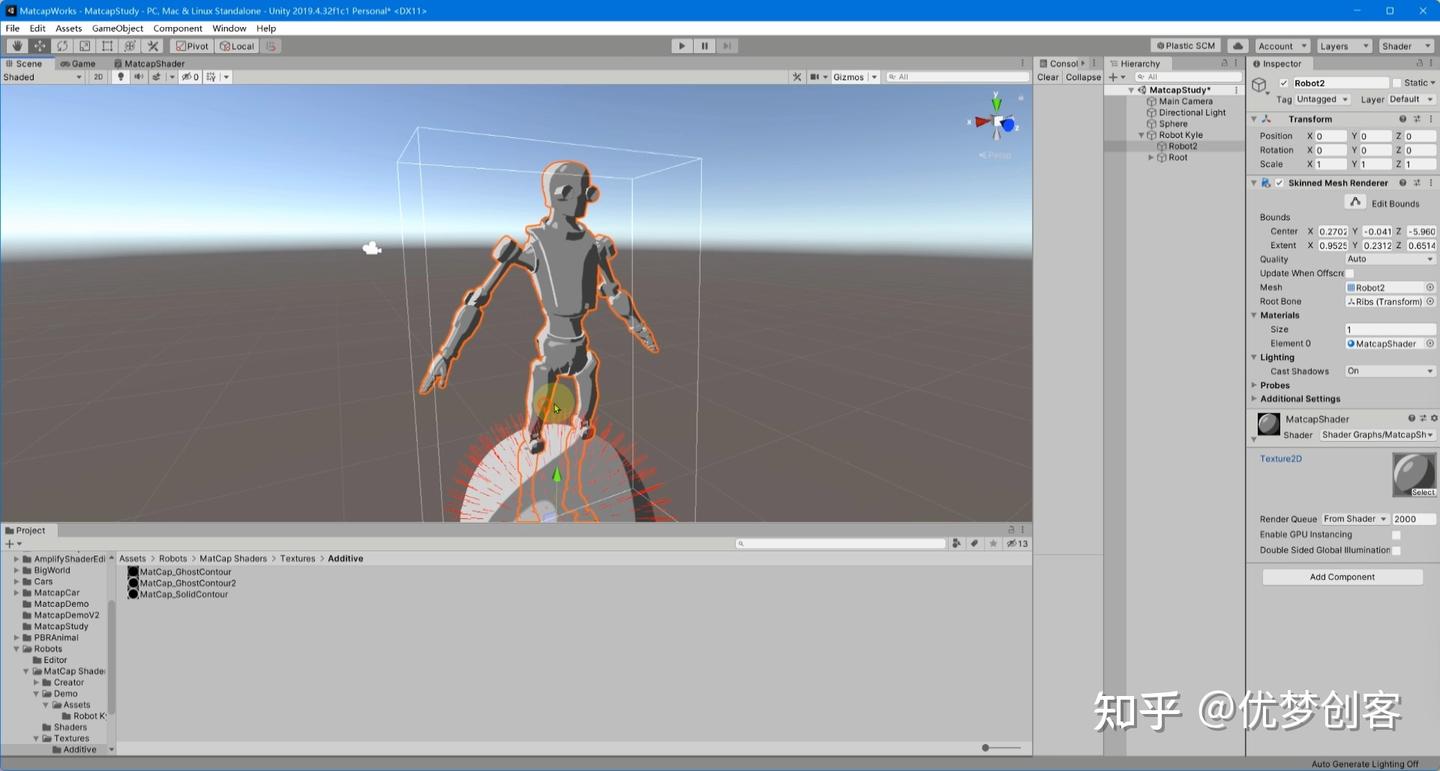Viewport: 1440px width, 771px height.
Task: Select the Rect transform tool
Action: 108,46
